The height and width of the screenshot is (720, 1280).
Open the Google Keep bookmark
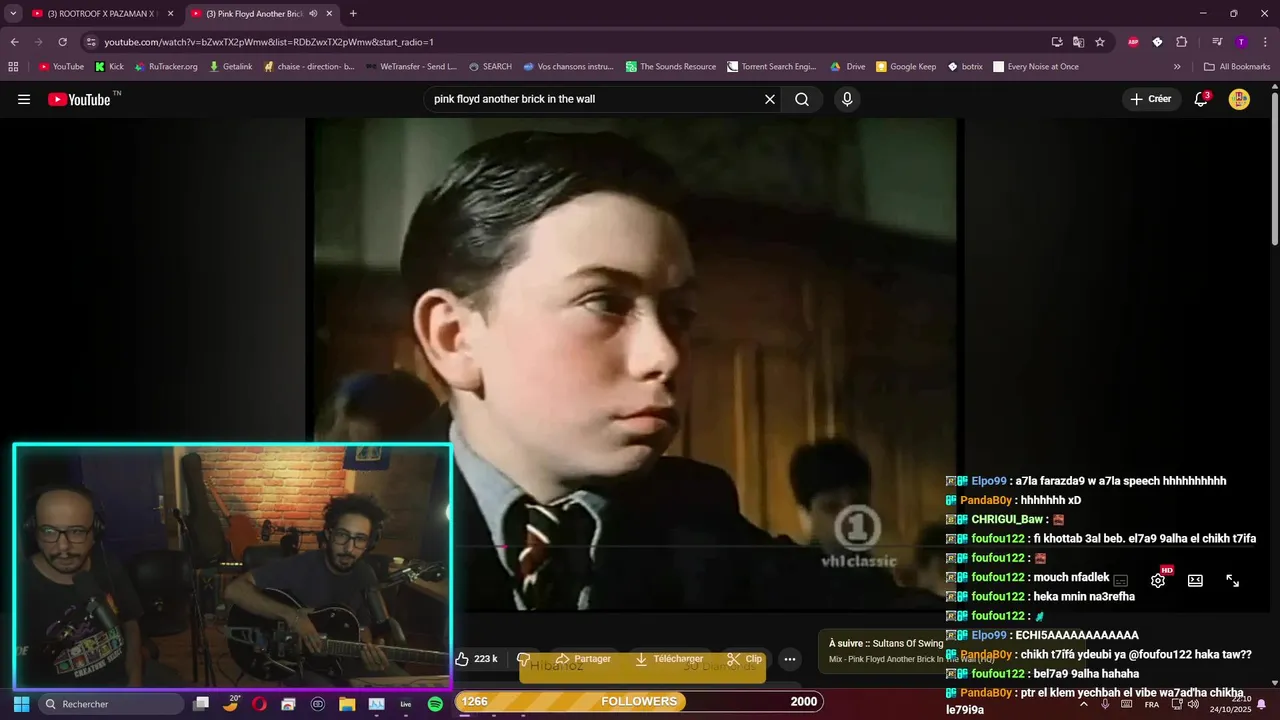click(906, 67)
